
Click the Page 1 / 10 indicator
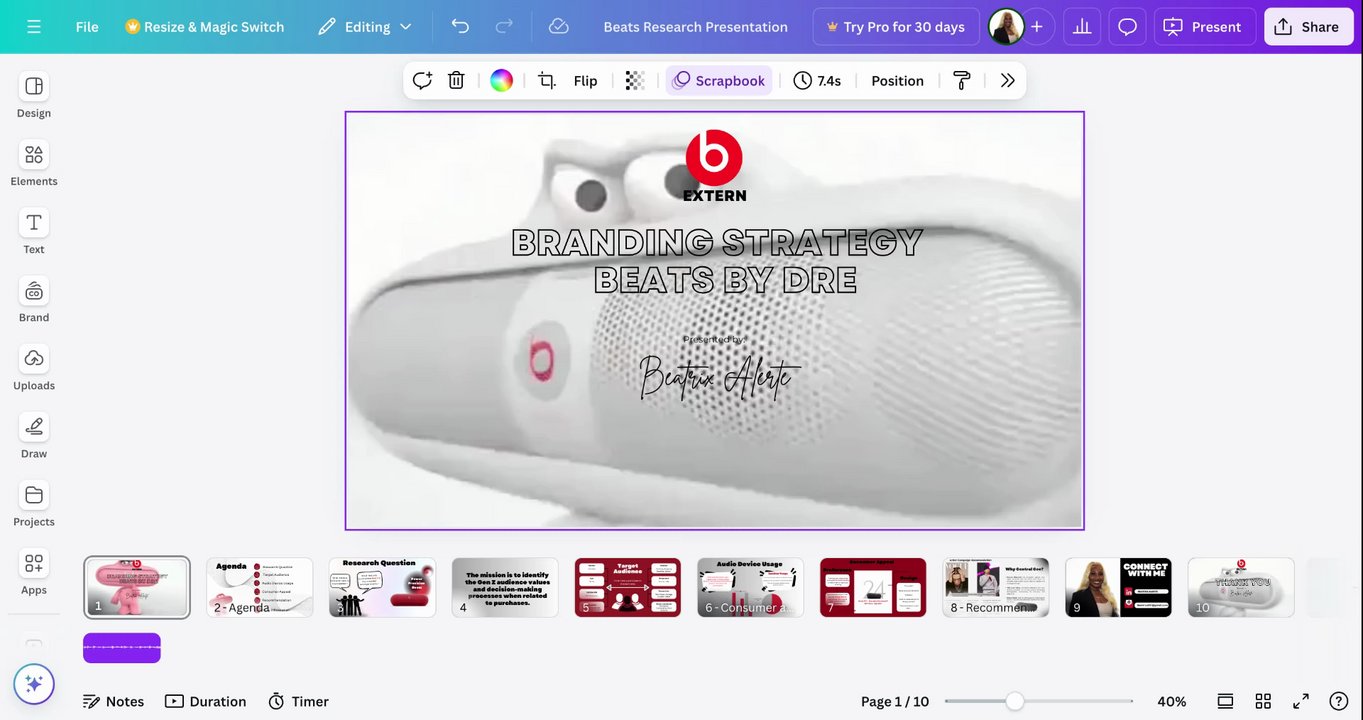(895, 702)
